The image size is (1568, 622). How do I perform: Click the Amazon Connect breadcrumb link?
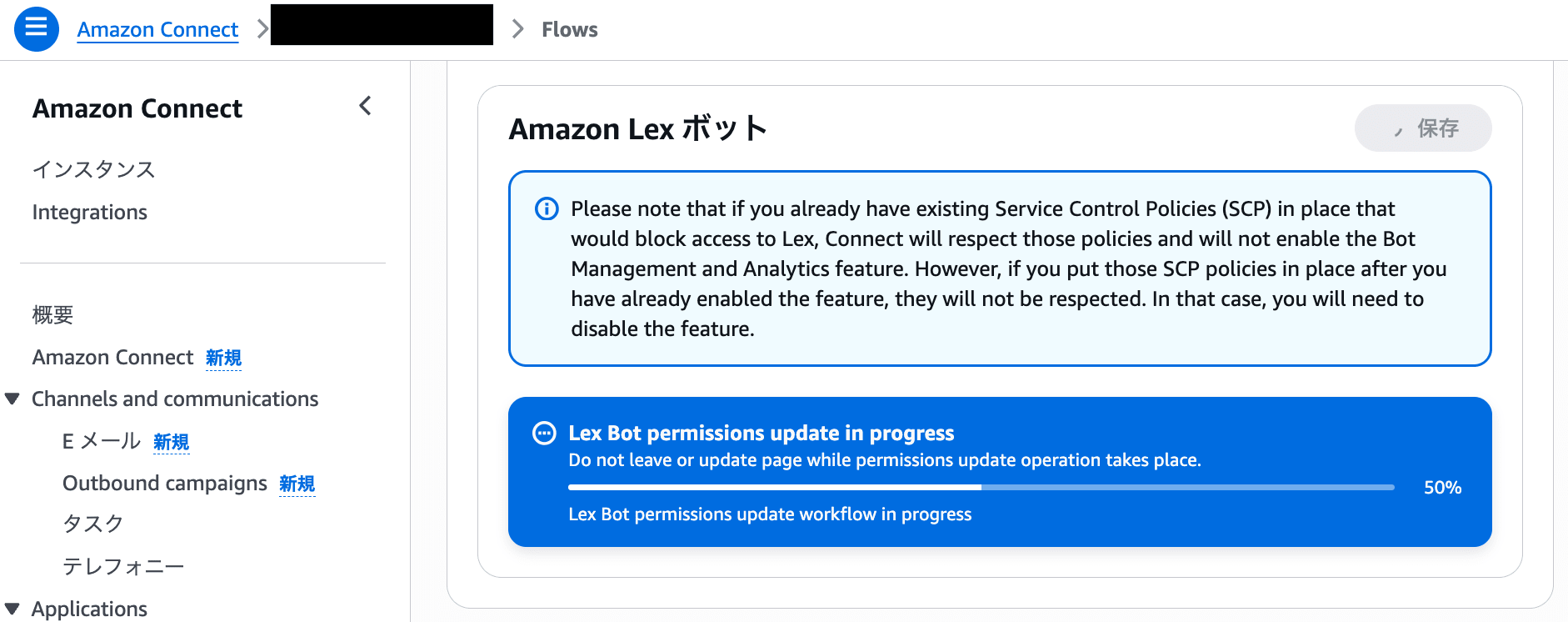[x=157, y=29]
